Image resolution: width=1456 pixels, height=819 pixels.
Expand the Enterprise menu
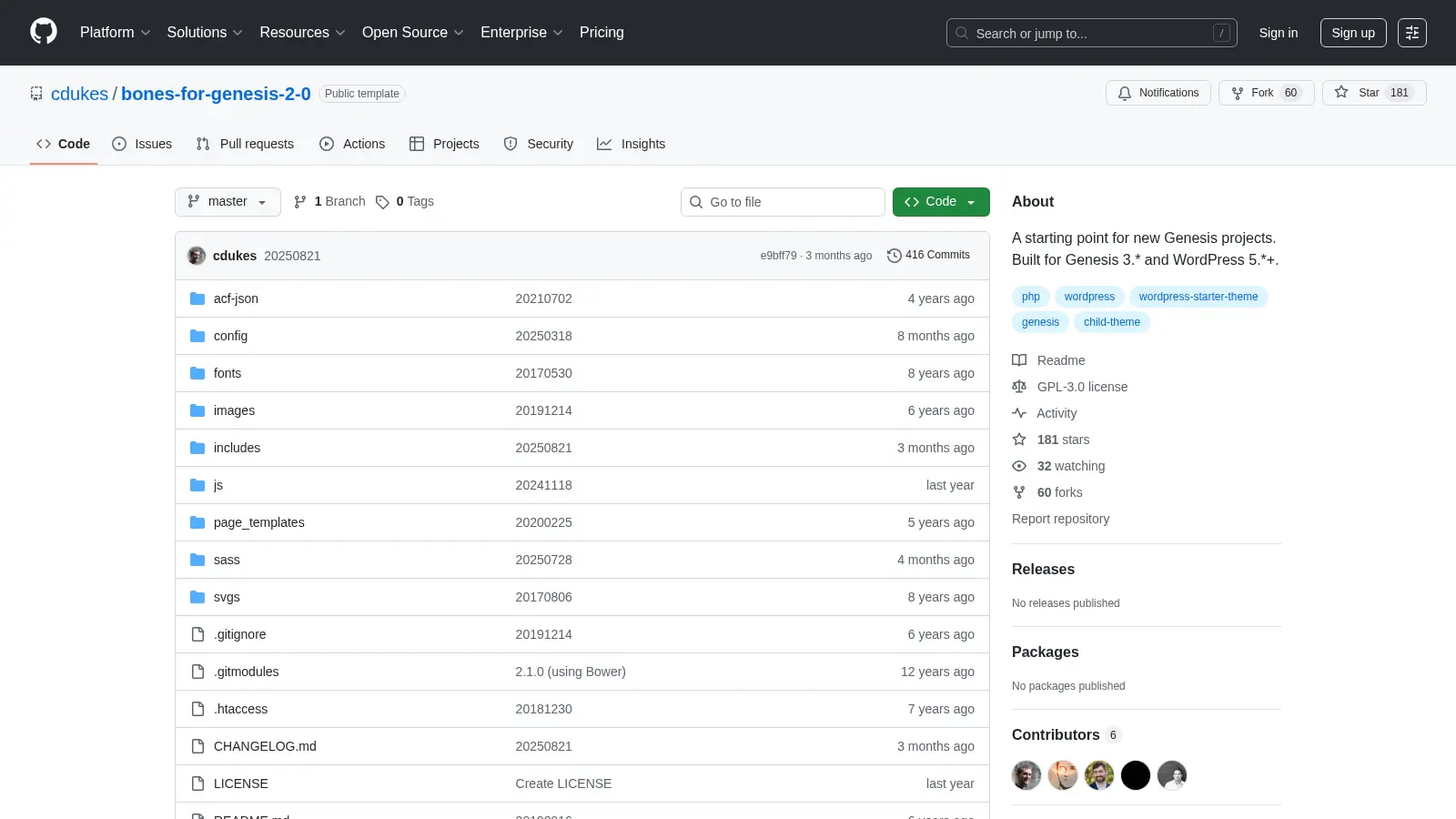coord(521,33)
